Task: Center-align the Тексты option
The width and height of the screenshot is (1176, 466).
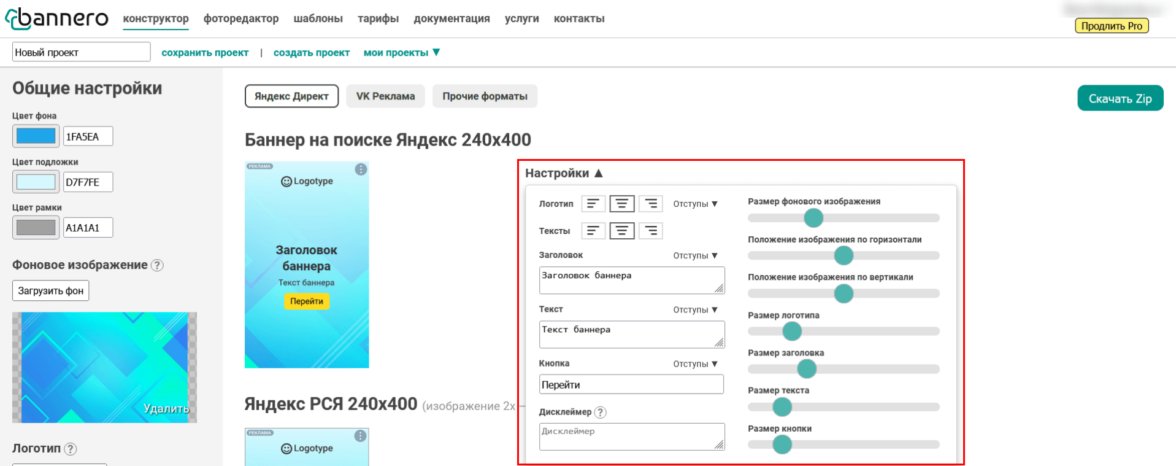Action: click(623, 231)
